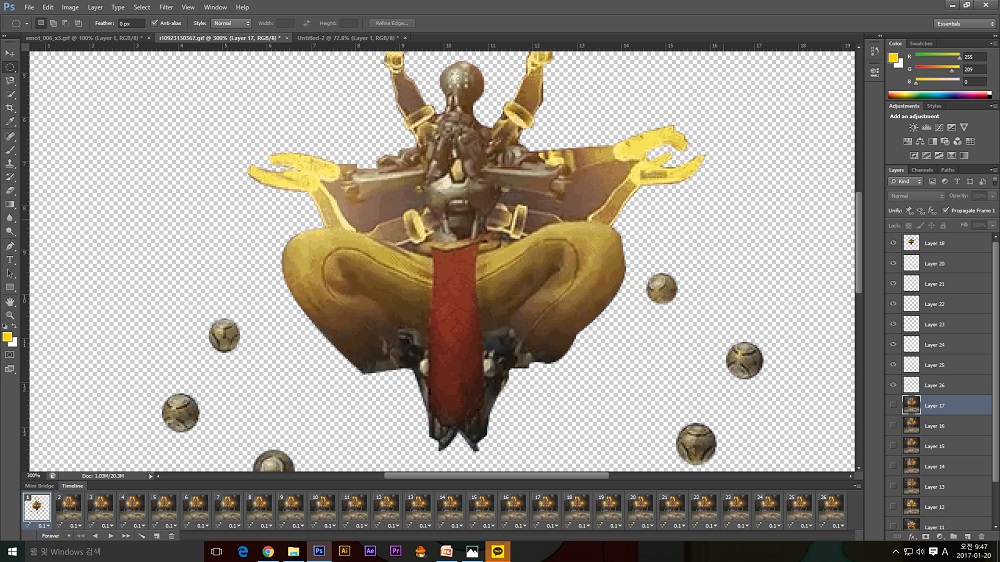Image resolution: width=1000 pixels, height=562 pixels.
Task: Select the Lasso tool
Action: (x=10, y=81)
